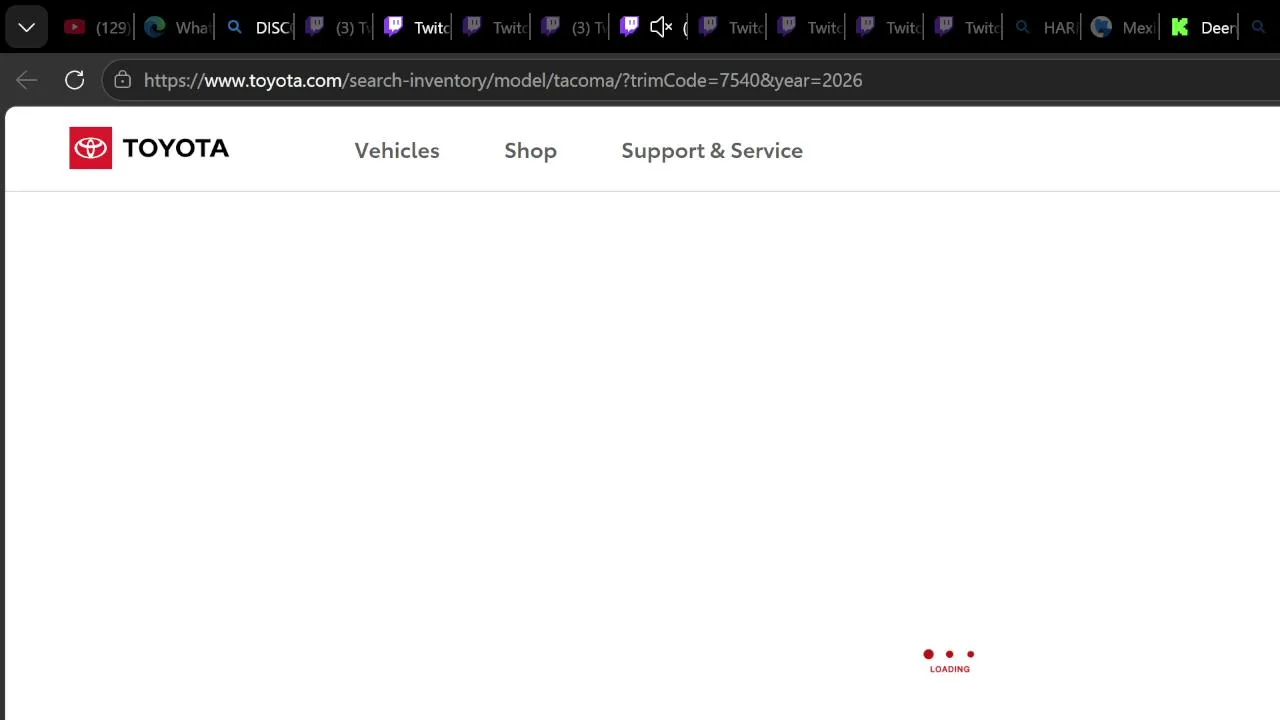The height and width of the screenshot is (720, 1280).
Task: Switch to the Kick 'Deer' tab
Action: (x=1201, y=27)
